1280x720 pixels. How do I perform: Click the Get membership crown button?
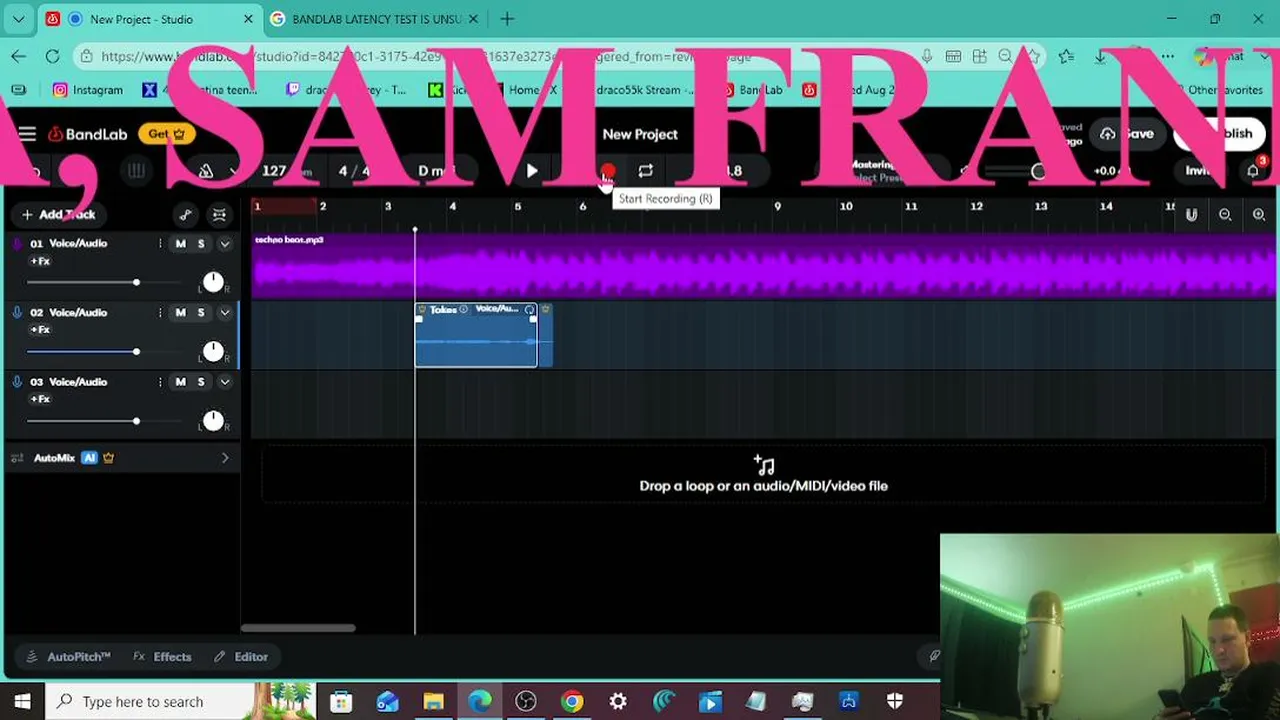point(167,134)
